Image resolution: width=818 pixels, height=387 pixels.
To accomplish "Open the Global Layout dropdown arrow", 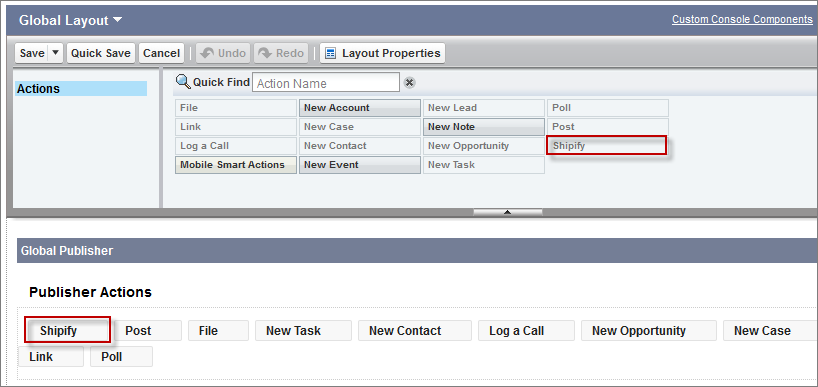I will click(117, 20).
